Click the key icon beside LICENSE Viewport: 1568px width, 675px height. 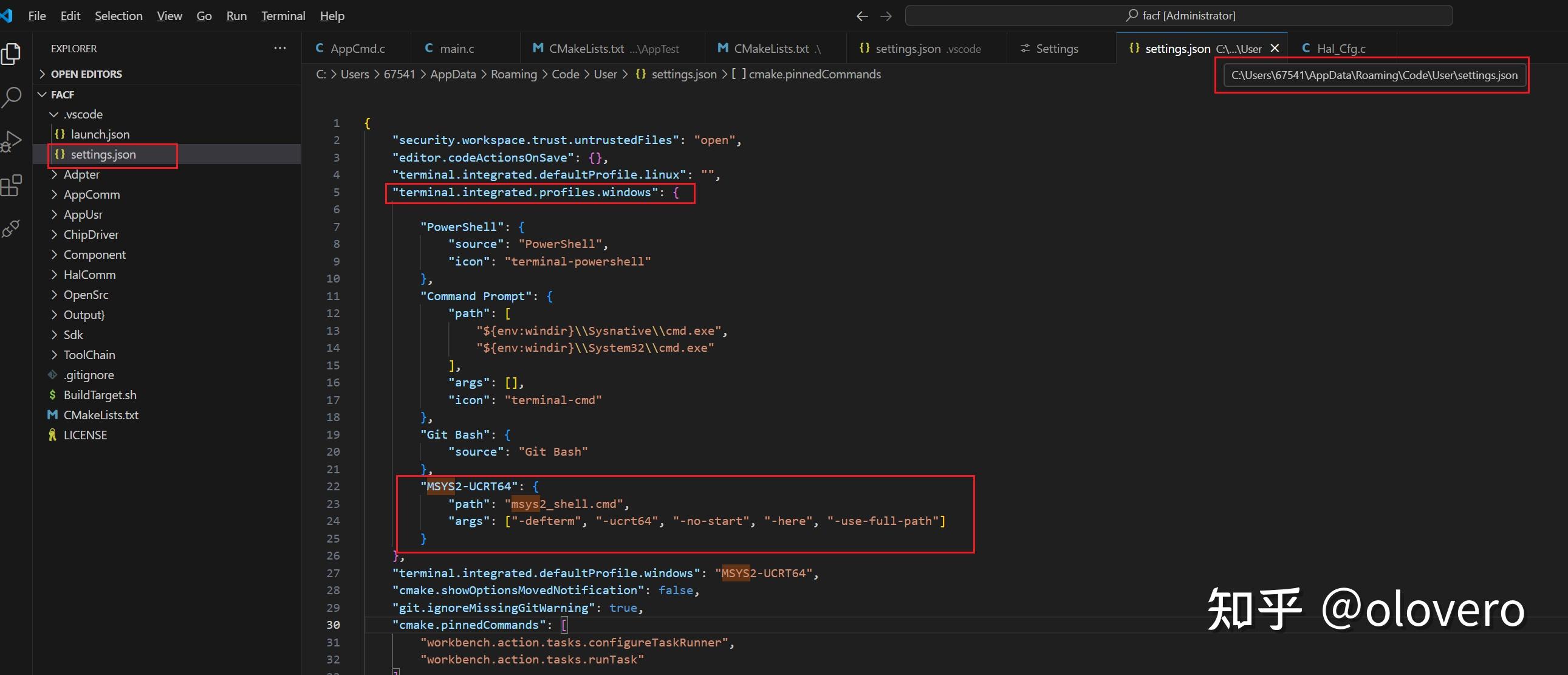click(x=52, y=434)
